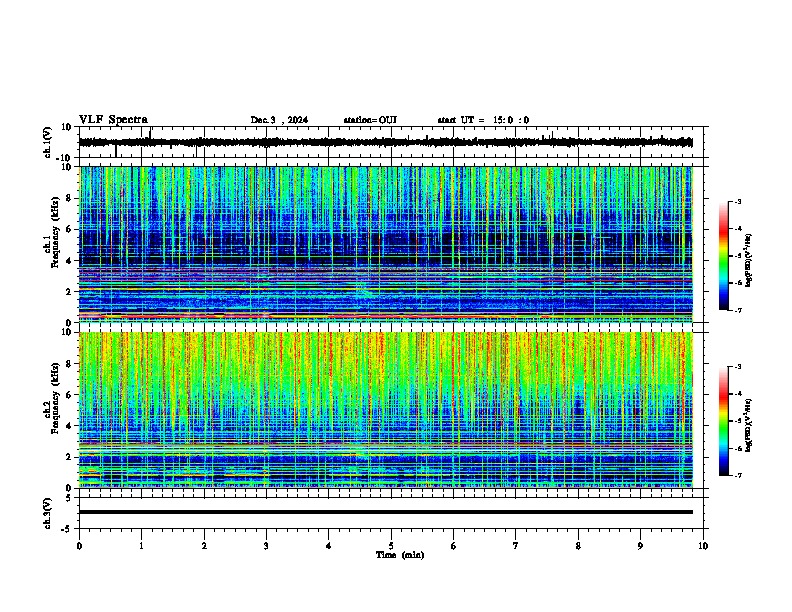Click the flat black ch.3 signal trace
This screenshot has width=792, height=612.
(386, 512)
